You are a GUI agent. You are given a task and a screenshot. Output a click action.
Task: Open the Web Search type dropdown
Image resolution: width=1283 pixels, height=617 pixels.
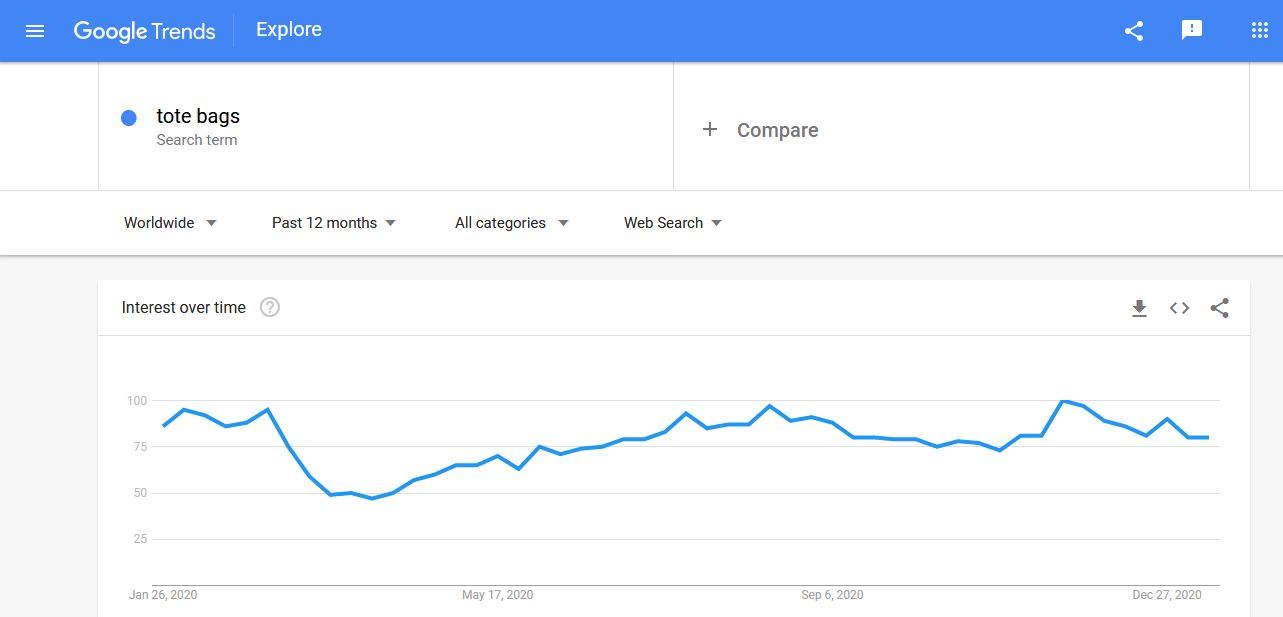pos(673,223)
